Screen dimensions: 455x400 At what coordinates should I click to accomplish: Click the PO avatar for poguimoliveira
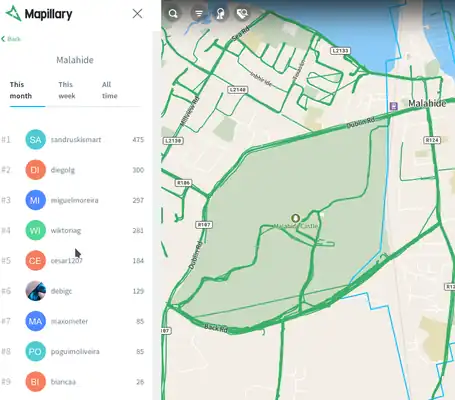pos(35,351)
